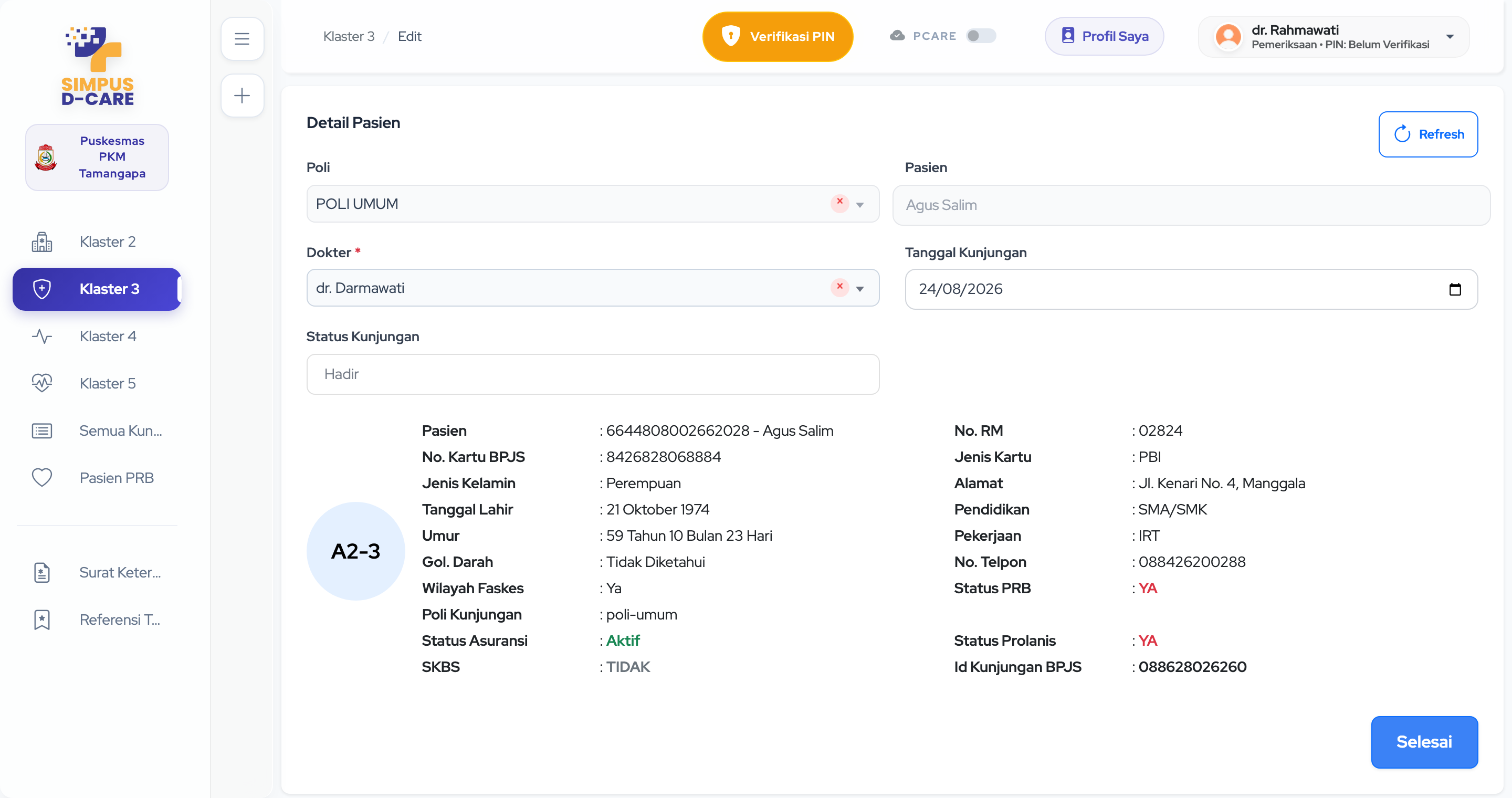The image size is (1512, 798).
Task: Open Pasien PRB menu entry
Action: pyautogui.click(x=97, y=478)
